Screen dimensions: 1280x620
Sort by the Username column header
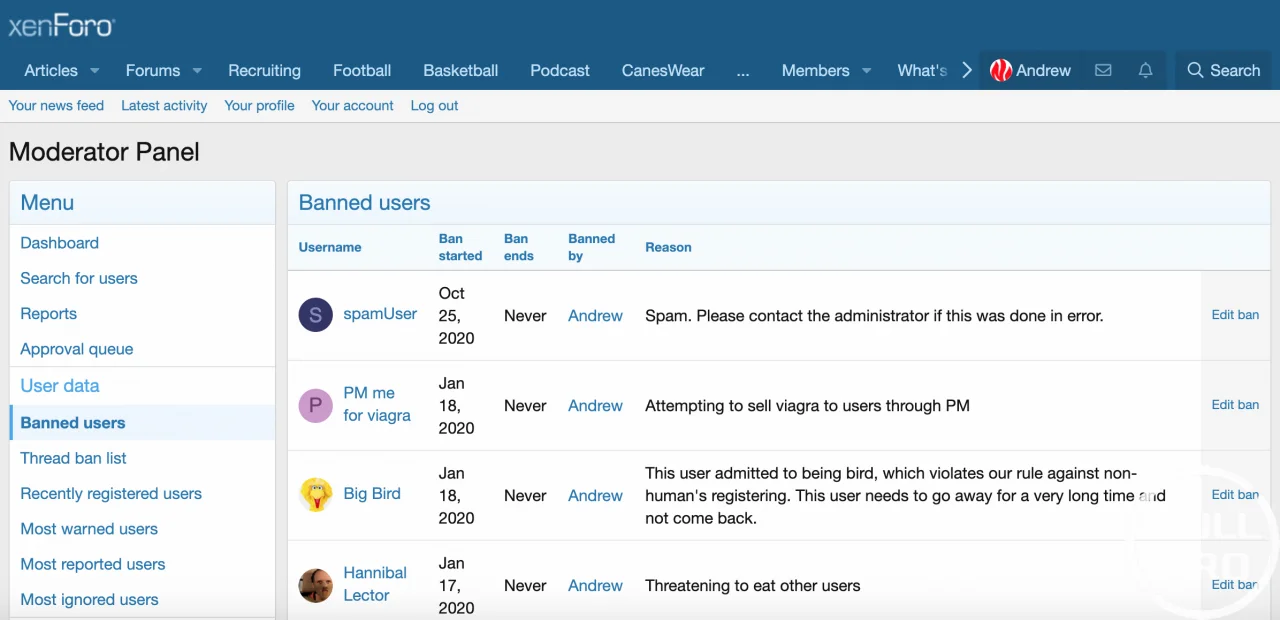pos(330,247)
